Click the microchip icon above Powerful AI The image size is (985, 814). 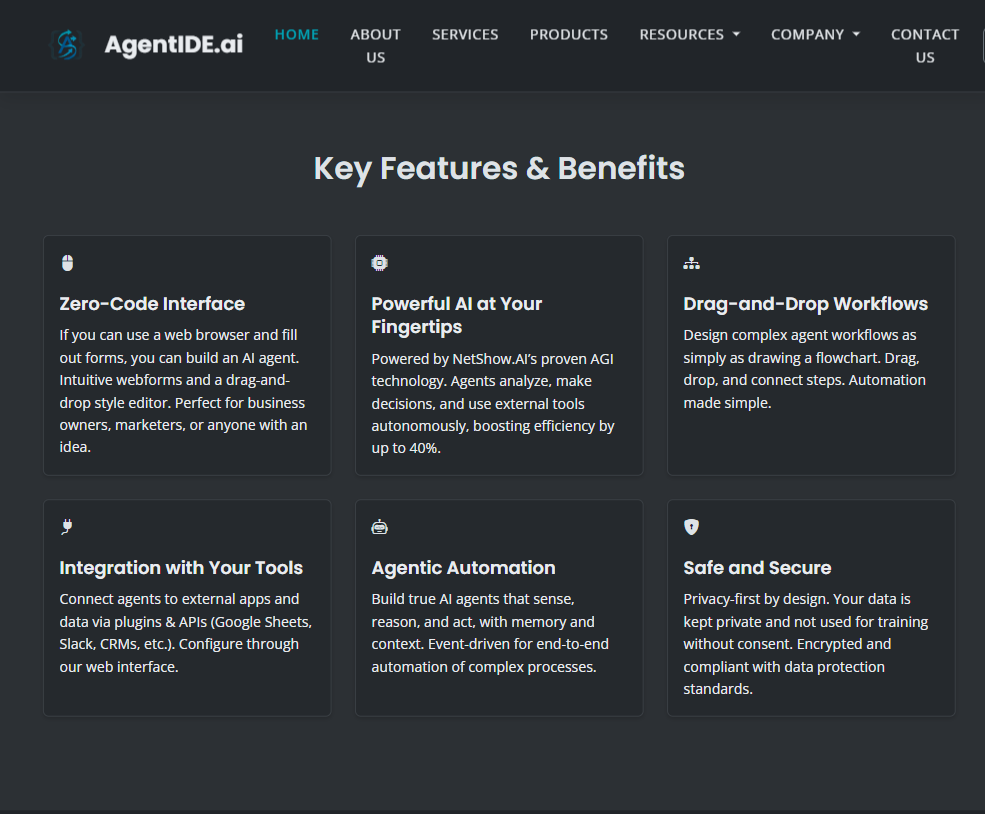(x=379, y=263)
